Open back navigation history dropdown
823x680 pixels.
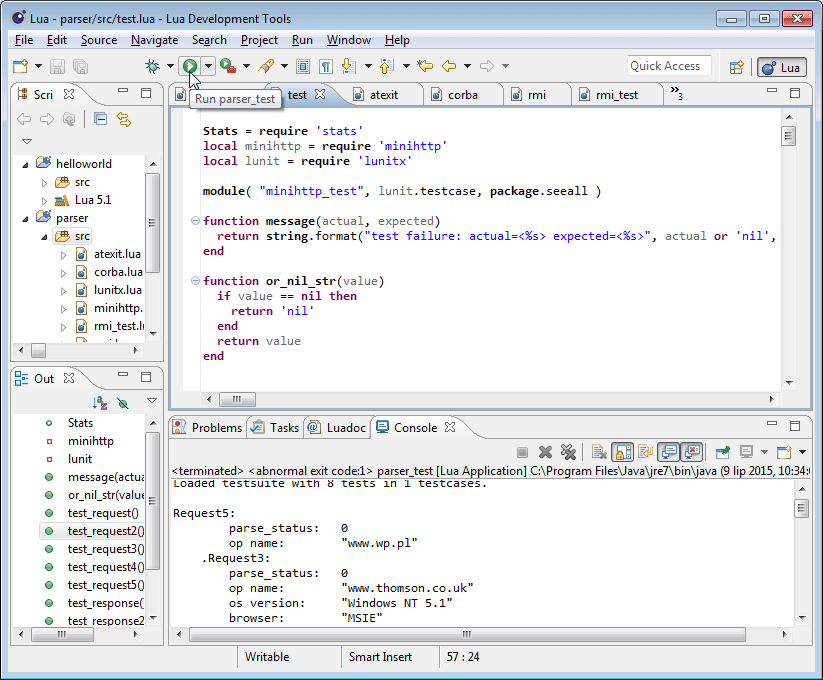point(467,66)
